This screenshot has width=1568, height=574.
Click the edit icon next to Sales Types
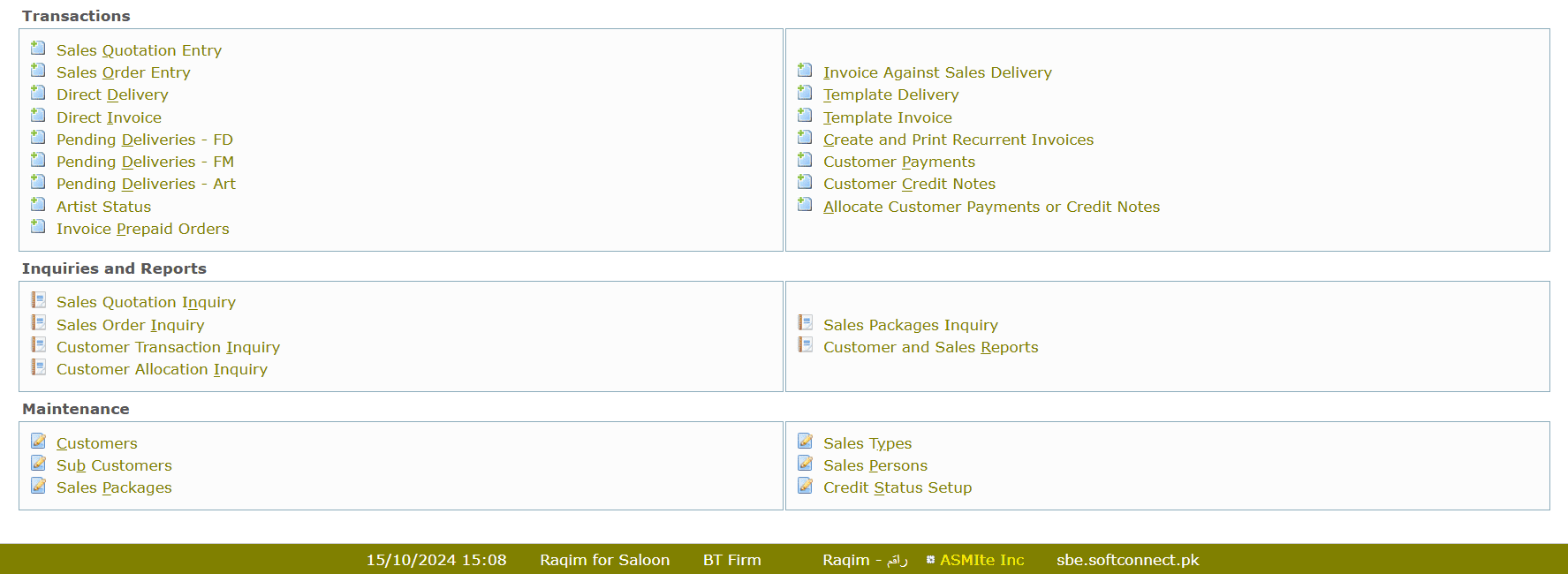point(805,442)
